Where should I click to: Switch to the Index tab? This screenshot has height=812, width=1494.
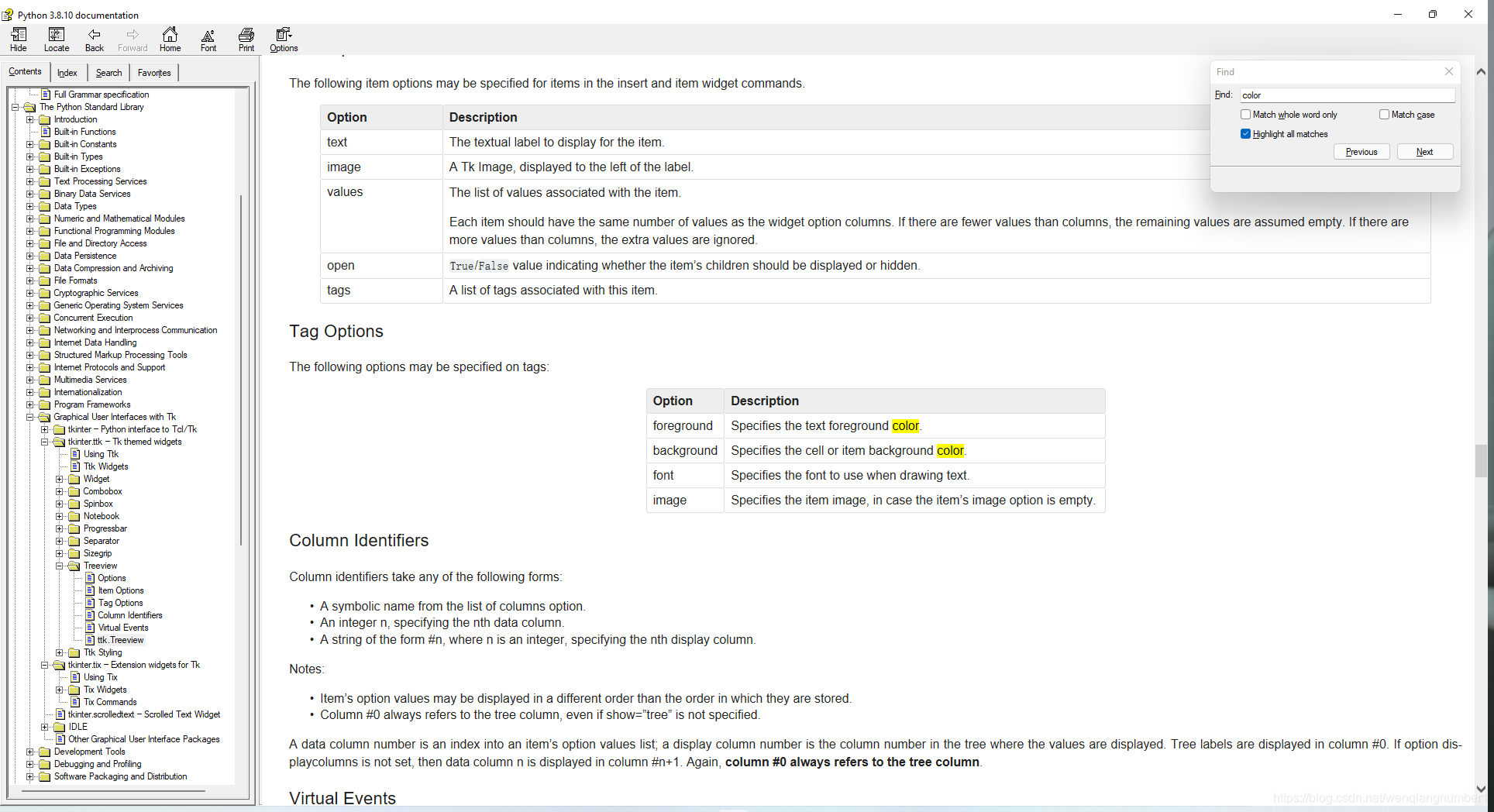point(67,73)
